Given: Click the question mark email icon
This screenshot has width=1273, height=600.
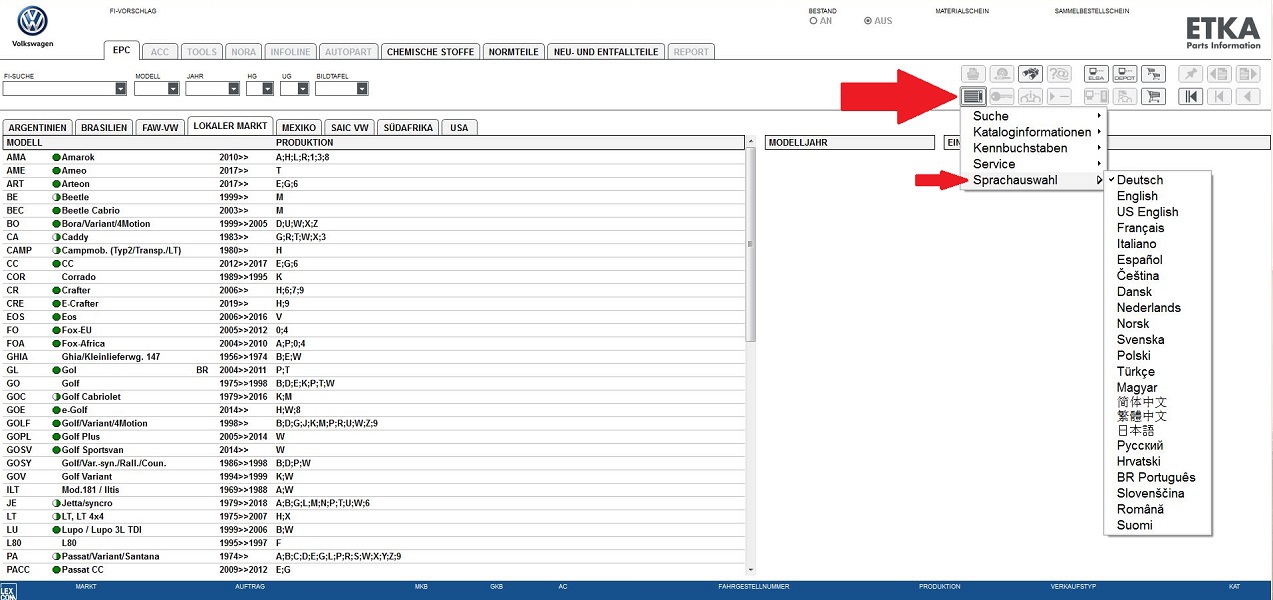Looking at the screenshot, I should 1059,73.
